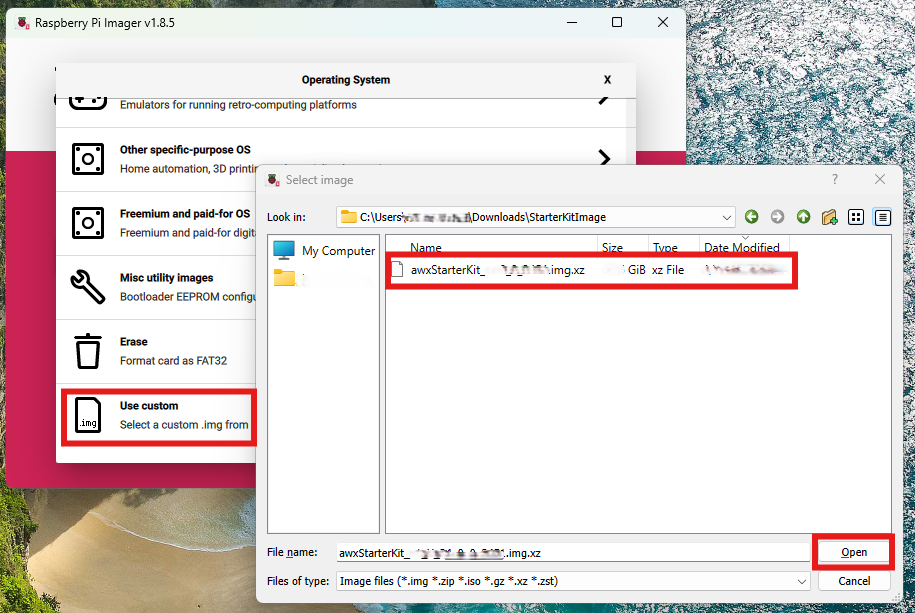915x613 pixels.
Task: Go back in the Select image dialog
Action: 752,217
